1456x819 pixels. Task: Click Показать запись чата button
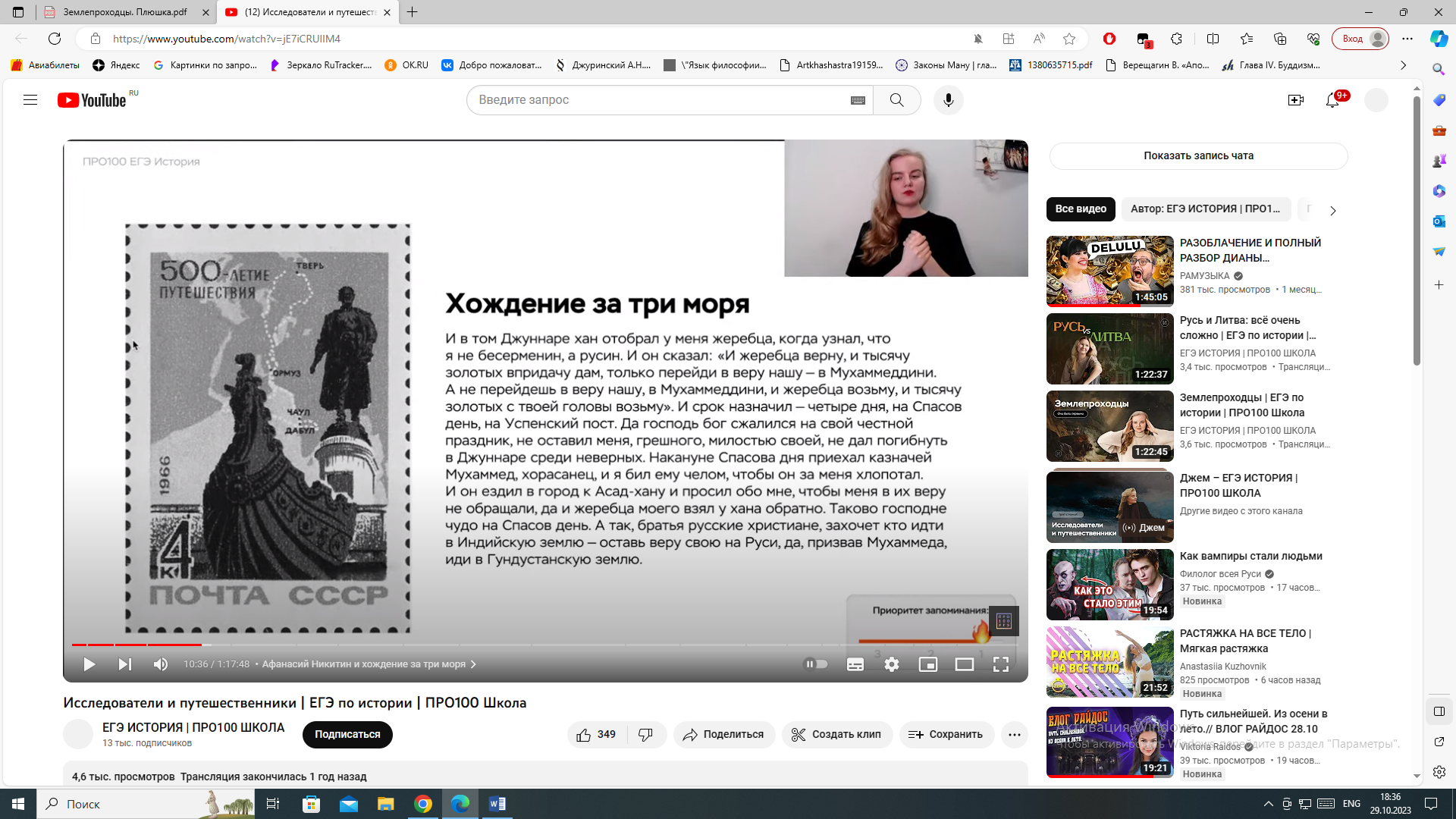(x=1198, y=155)
